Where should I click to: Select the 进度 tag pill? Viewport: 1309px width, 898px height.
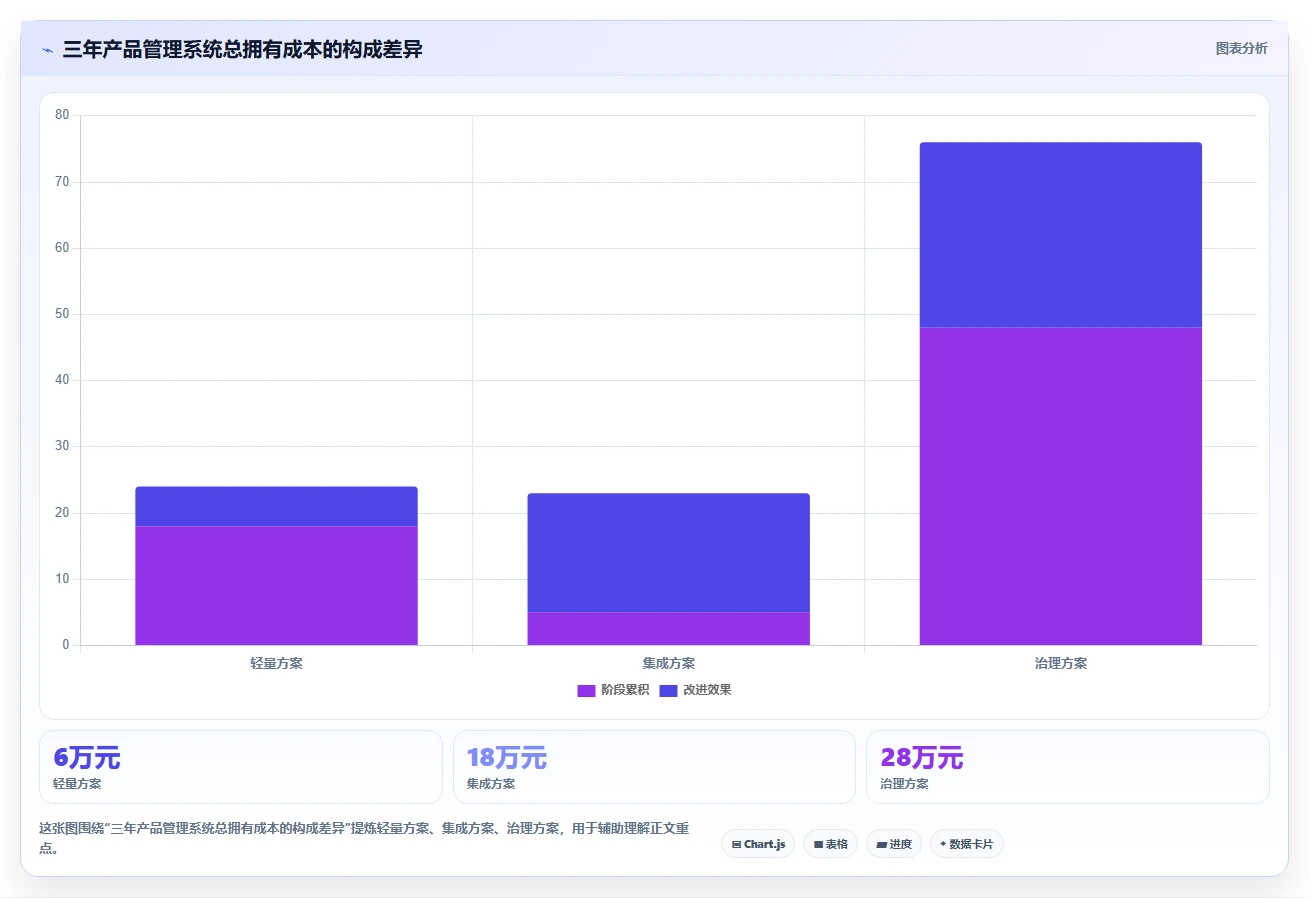click(x=894, y=844)
